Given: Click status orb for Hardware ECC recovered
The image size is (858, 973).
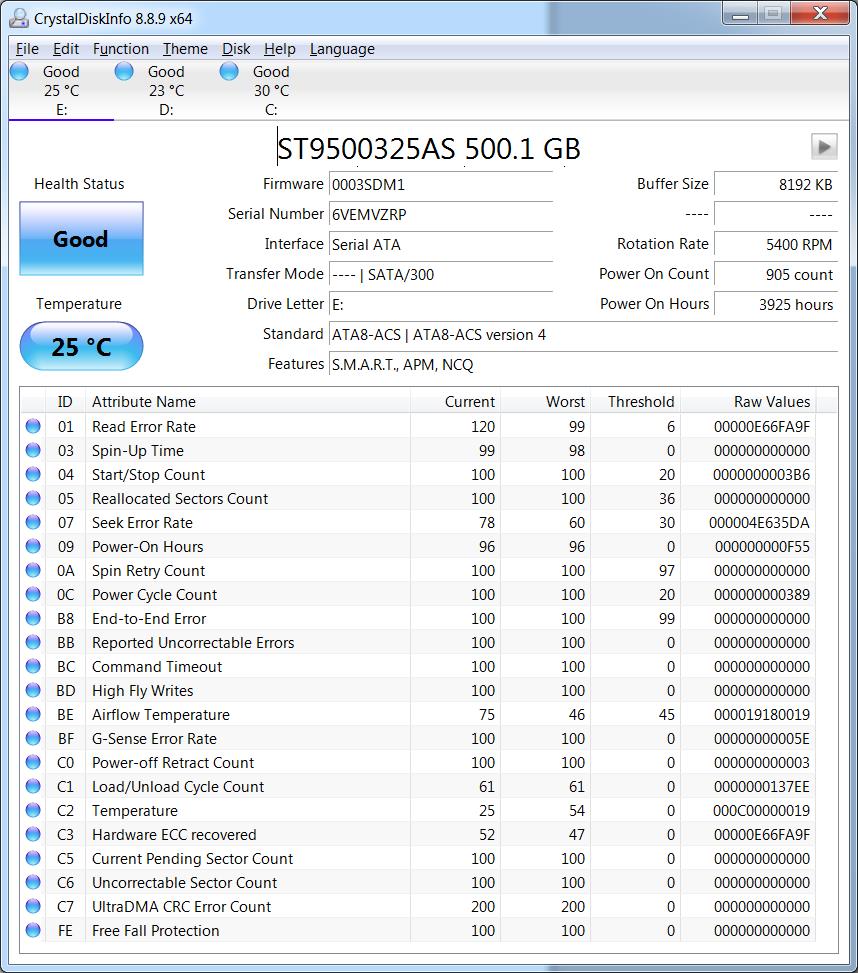Looking at the screenshot, I should (x=33, y=835).
